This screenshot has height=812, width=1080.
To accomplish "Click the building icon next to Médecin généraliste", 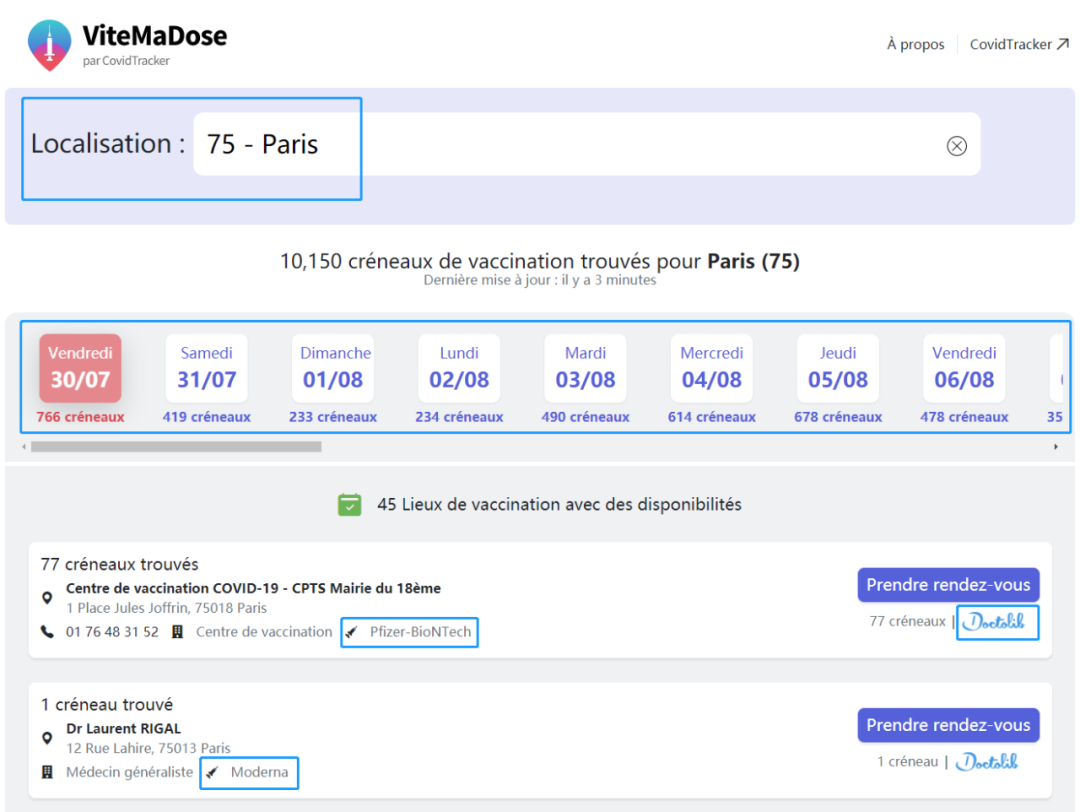I will pos(47,773).
